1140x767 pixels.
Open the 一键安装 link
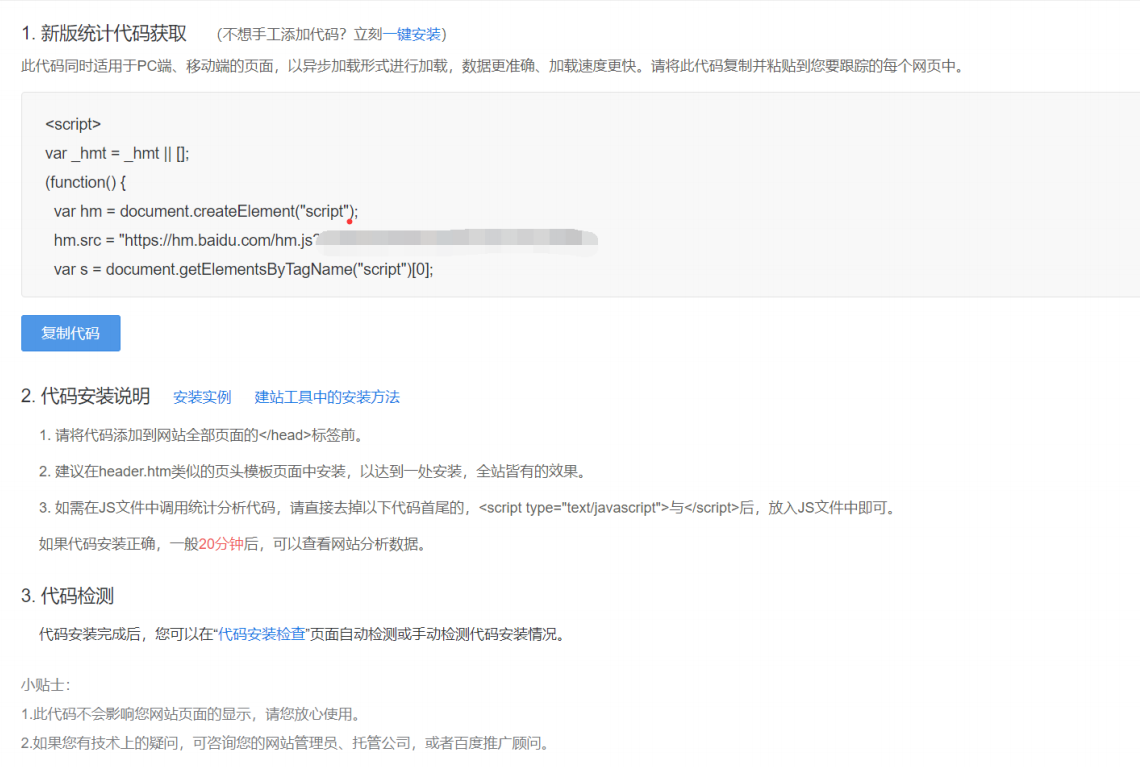click(x=412, y=34)
